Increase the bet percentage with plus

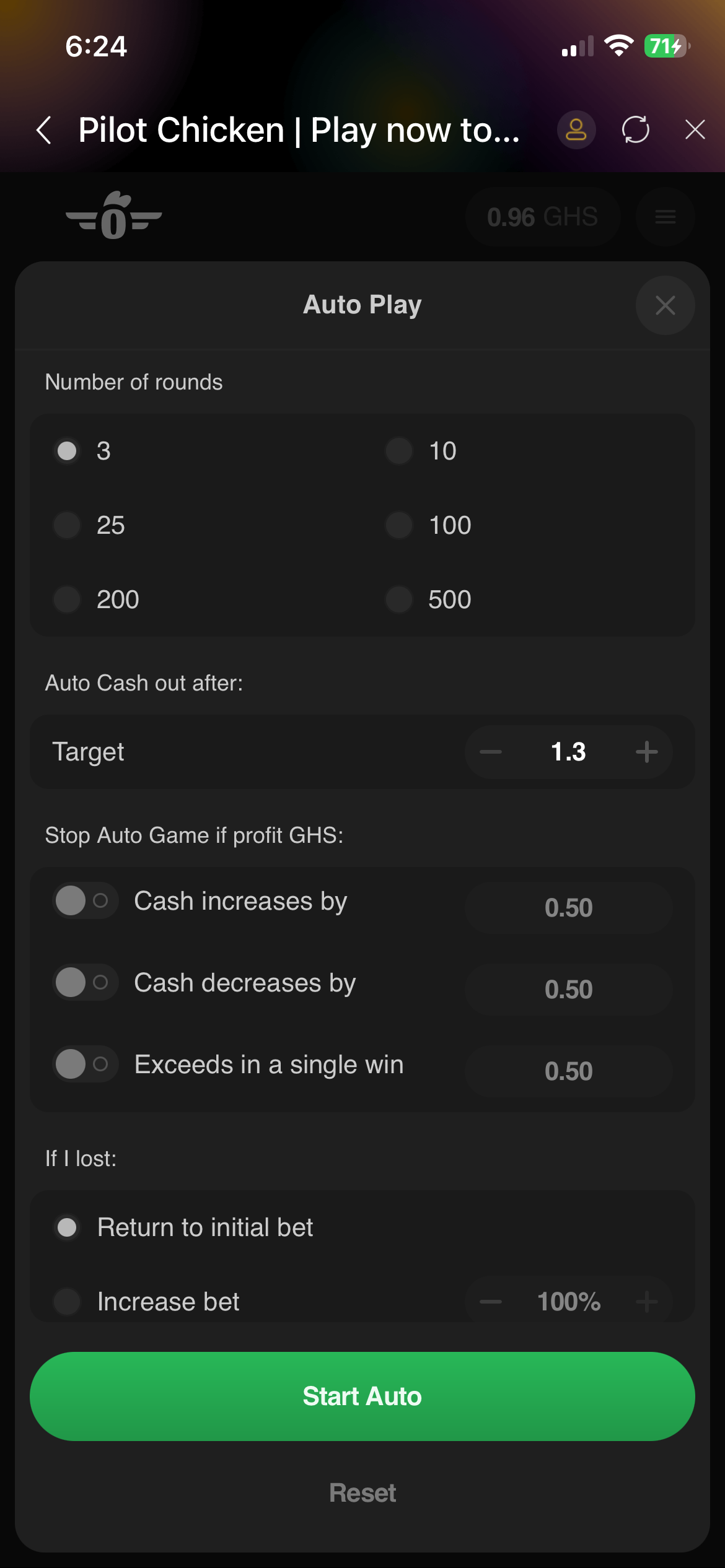click(x=647, y=1301)
